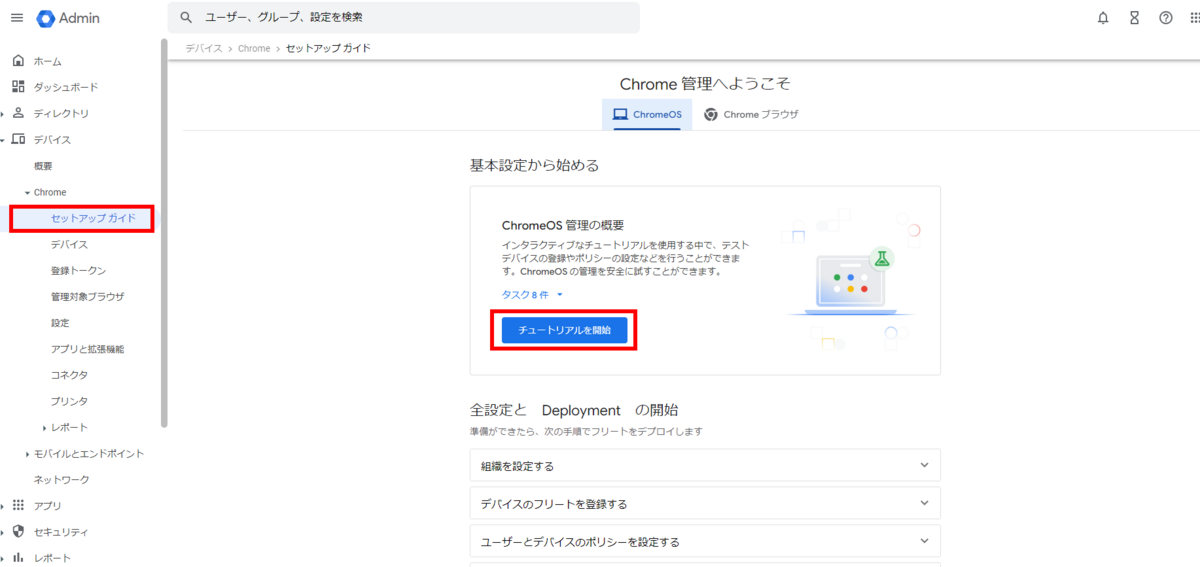This screenshot has width=1200, height=567.
Task: Open 登録トークン in sidebar
Action: point(78,270)
